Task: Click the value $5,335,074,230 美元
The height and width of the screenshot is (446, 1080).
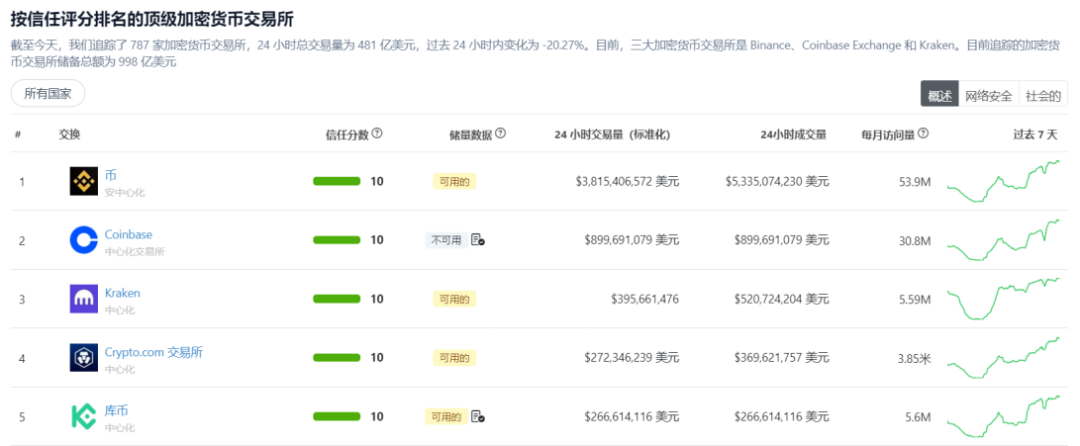Action: [x=777, y=182]
